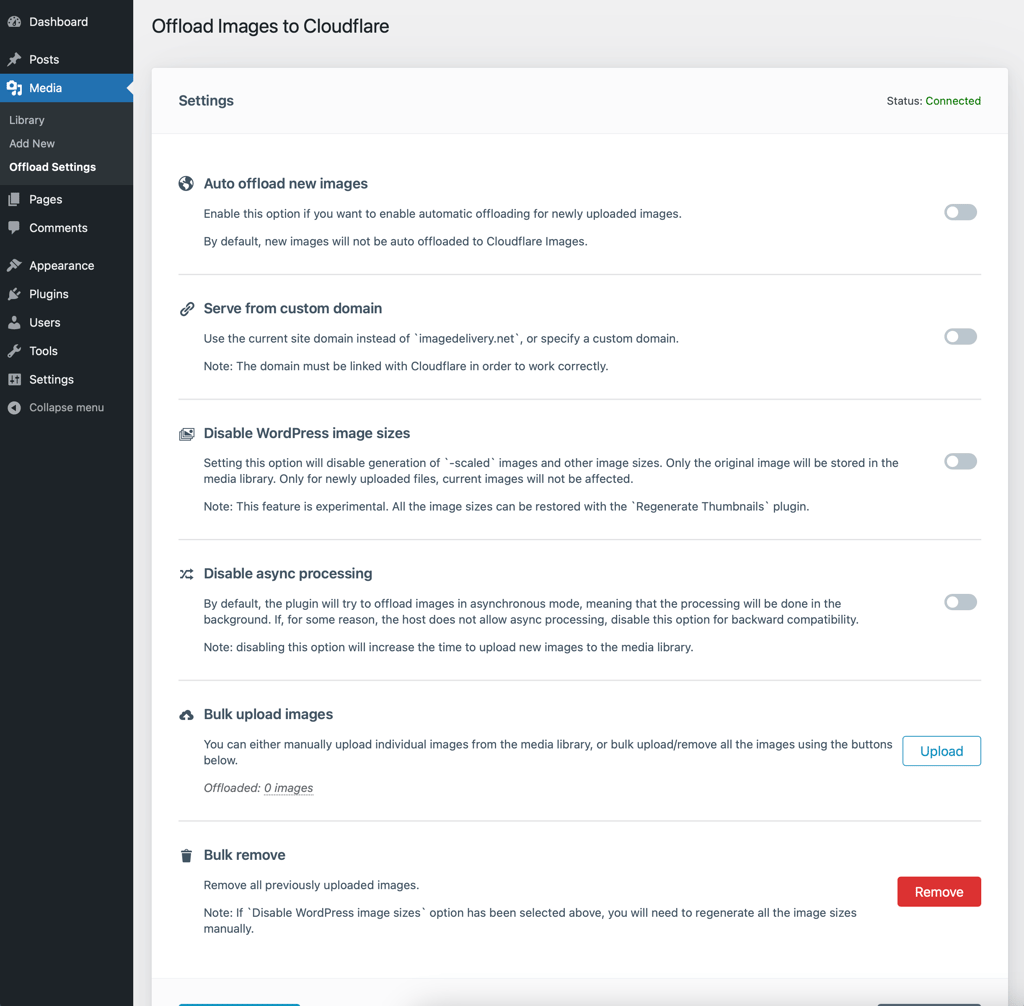This screenshot has width=1024, height=1006.
Task: Click the shuffle icon beside Disable async processing
Action: (187, 574)
